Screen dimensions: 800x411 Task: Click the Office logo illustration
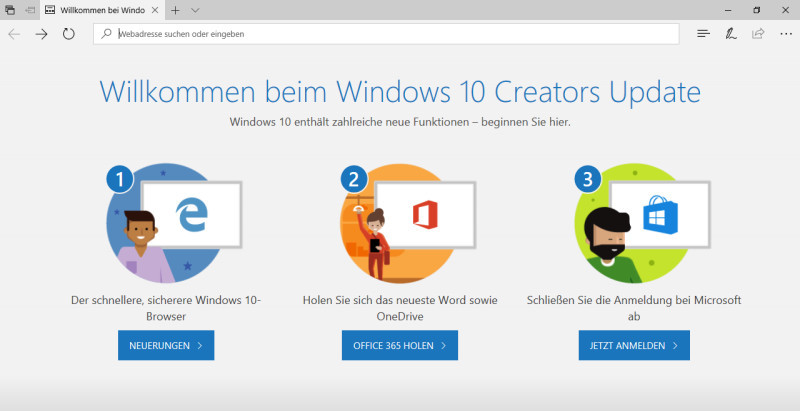click(425, 214)
